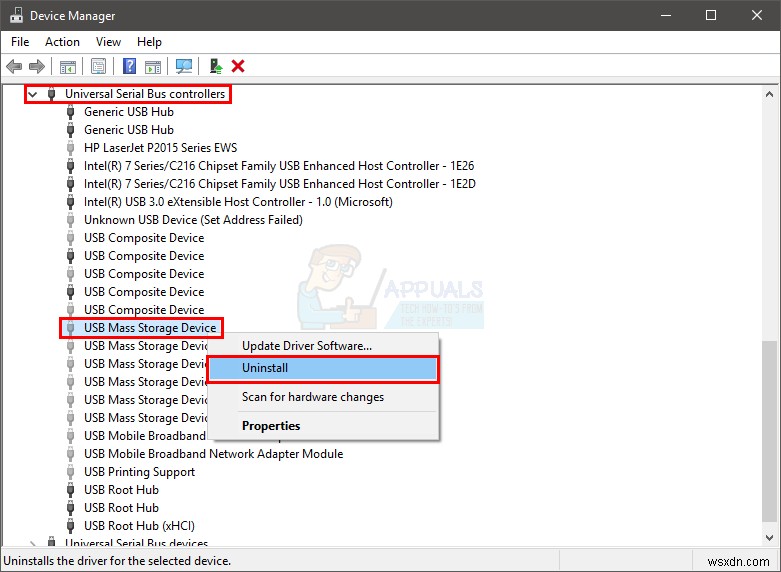Select Intel(R) USB 3.0 eXtensible Host Controller
Viewport: 781px width, 572px height.
click(238, 202)
